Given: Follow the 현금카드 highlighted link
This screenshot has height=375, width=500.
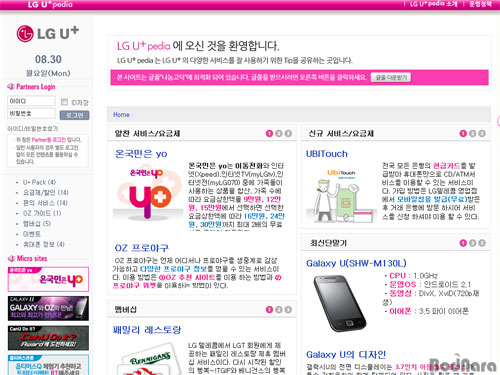Looking at the screenshot, I should coord(446,165).
